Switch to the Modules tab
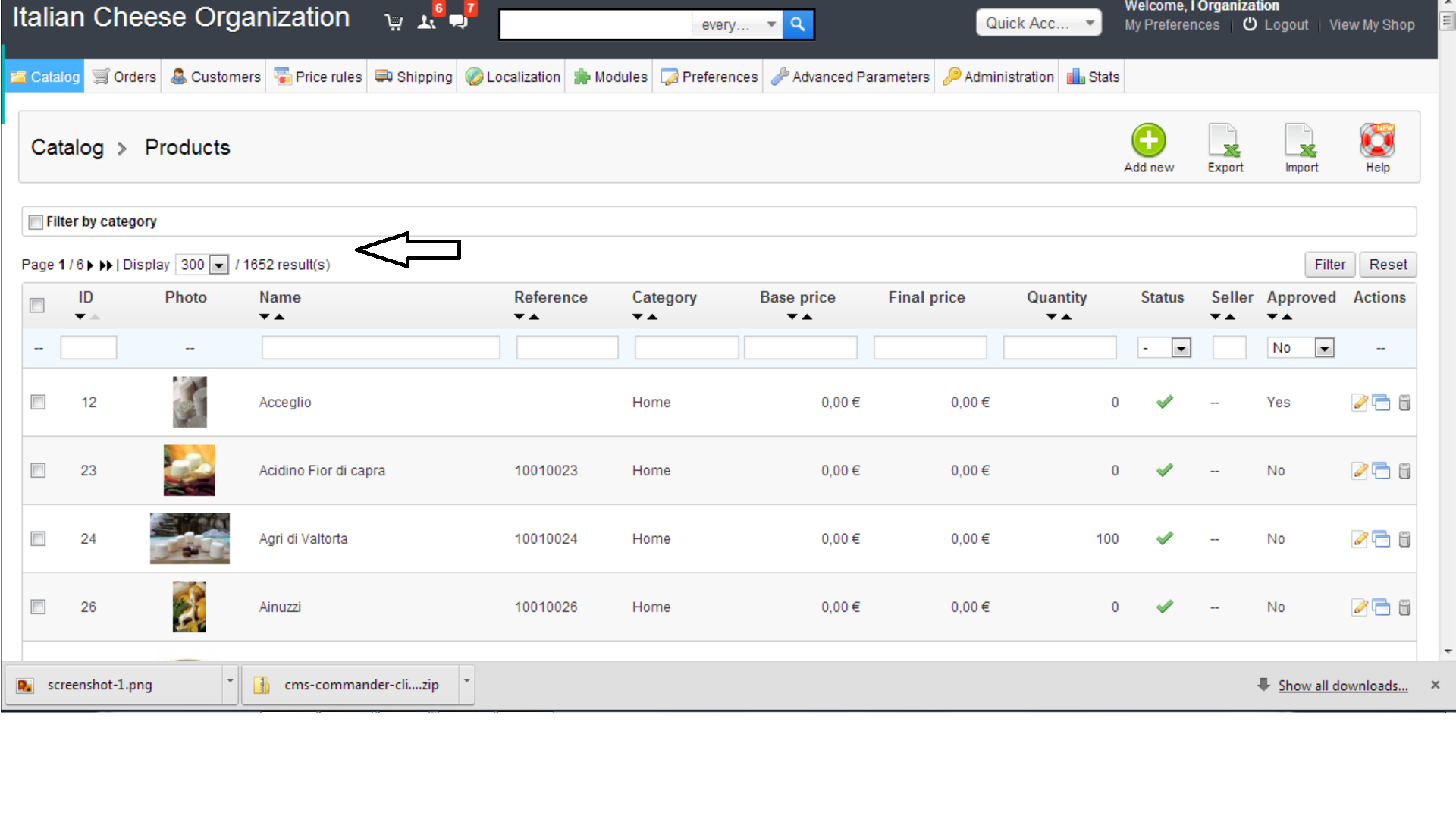The width and height of the screenshot is (1456, 819). tap(610, 77)
